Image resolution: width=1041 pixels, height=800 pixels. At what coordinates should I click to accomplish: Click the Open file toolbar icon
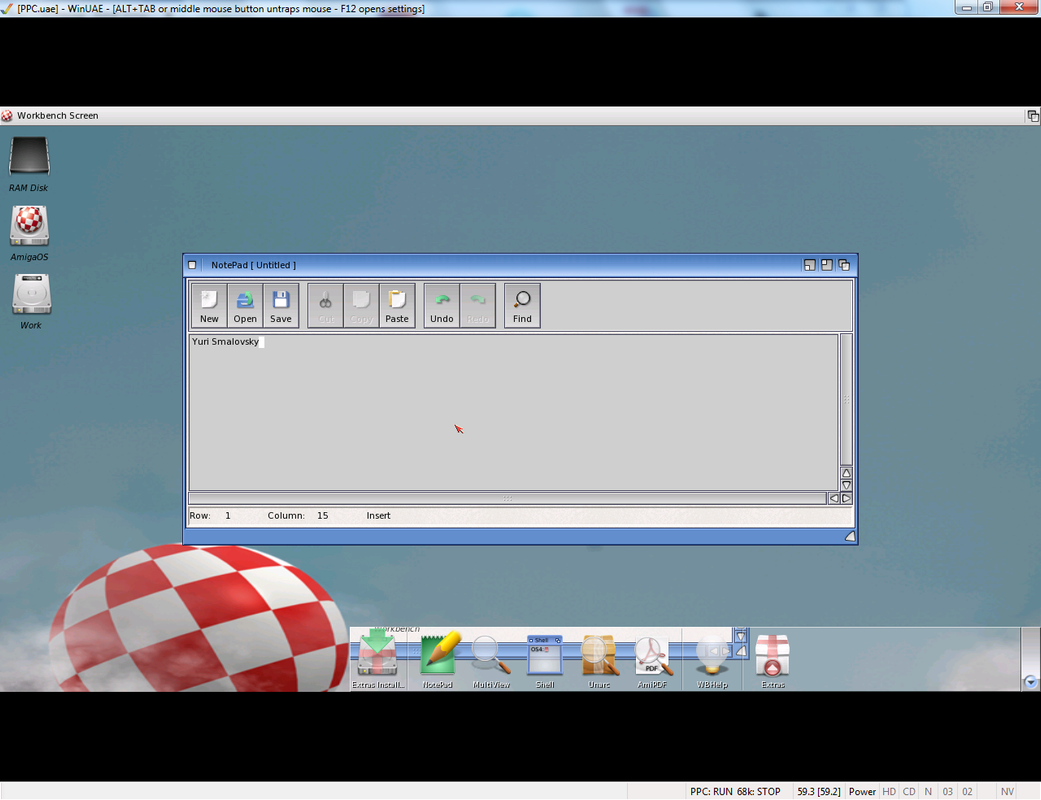pyautogui.click(x=245, y=305)
